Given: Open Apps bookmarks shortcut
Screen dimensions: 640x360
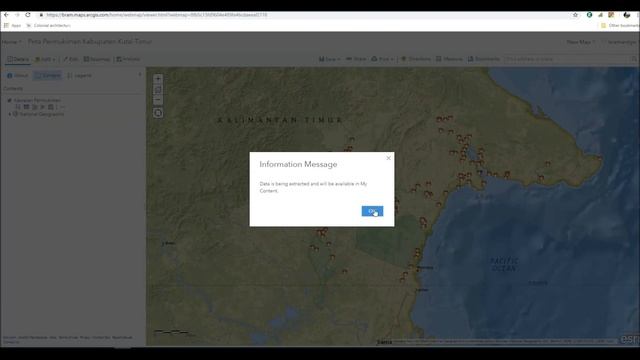Looking at the screenshot, I should [x=12, y=25].
